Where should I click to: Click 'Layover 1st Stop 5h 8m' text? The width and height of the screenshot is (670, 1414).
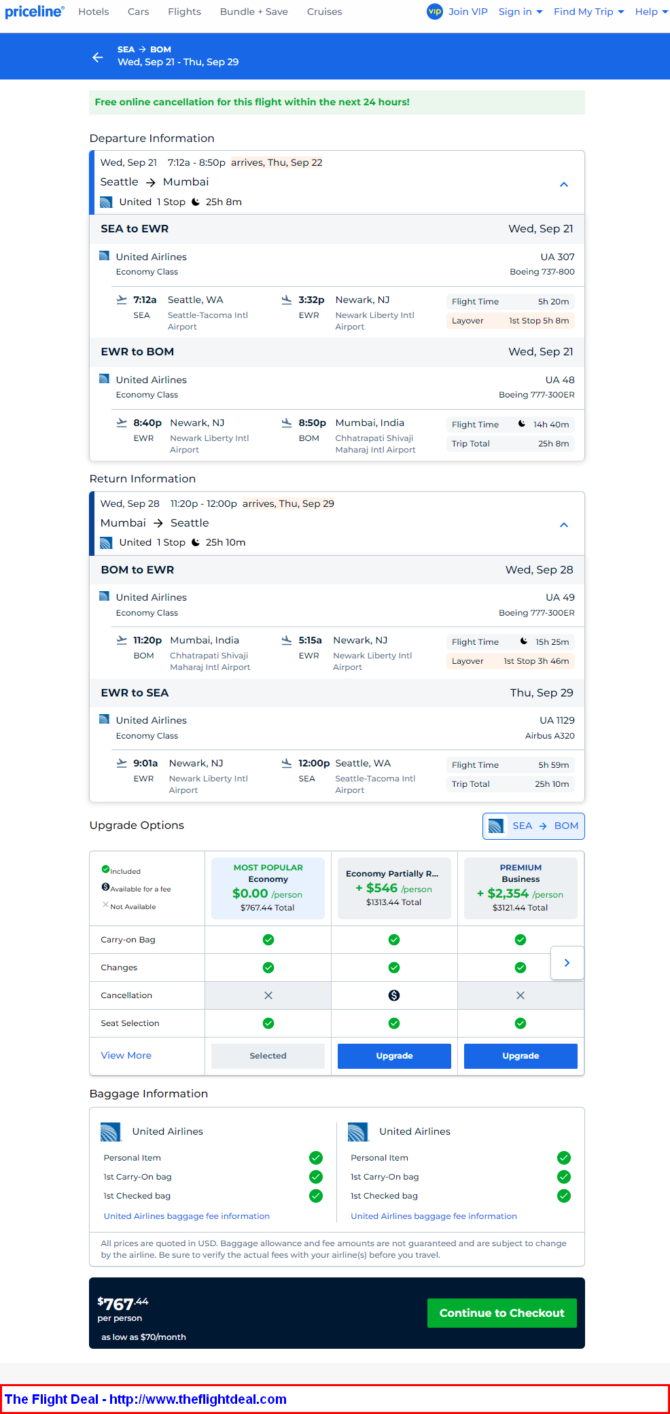click(510, 321)
